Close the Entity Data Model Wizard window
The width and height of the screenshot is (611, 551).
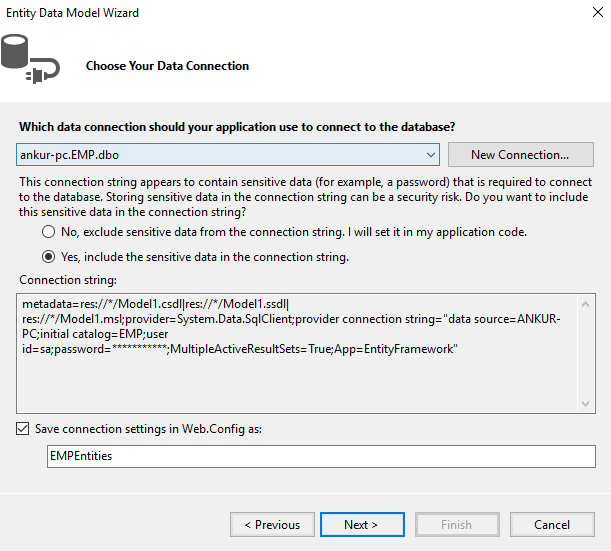586,14
